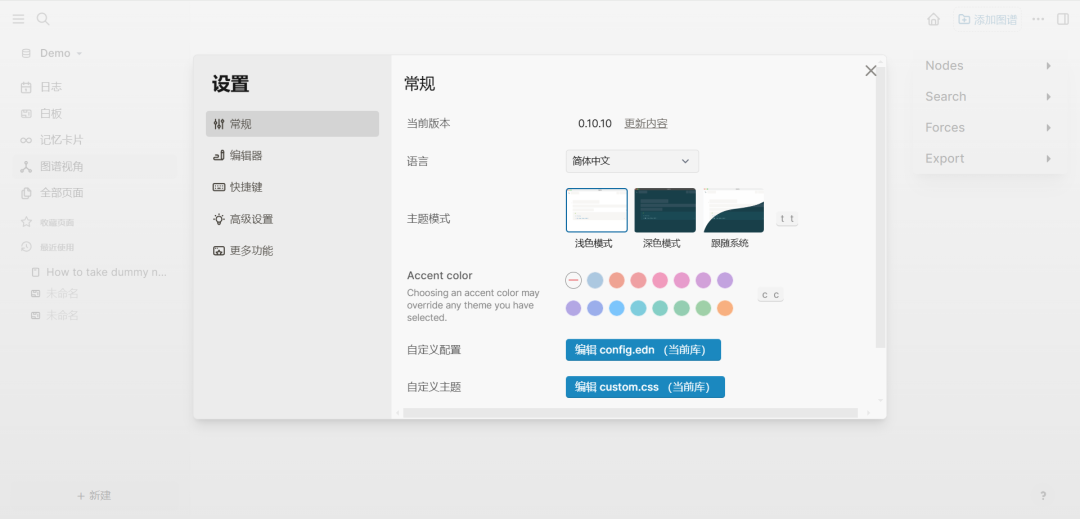The height and width of the screenshot is (519, 1080).
Task: Switch to the 编辑器 settings tab
Action: pyautogui.click(x=292, y=156)
